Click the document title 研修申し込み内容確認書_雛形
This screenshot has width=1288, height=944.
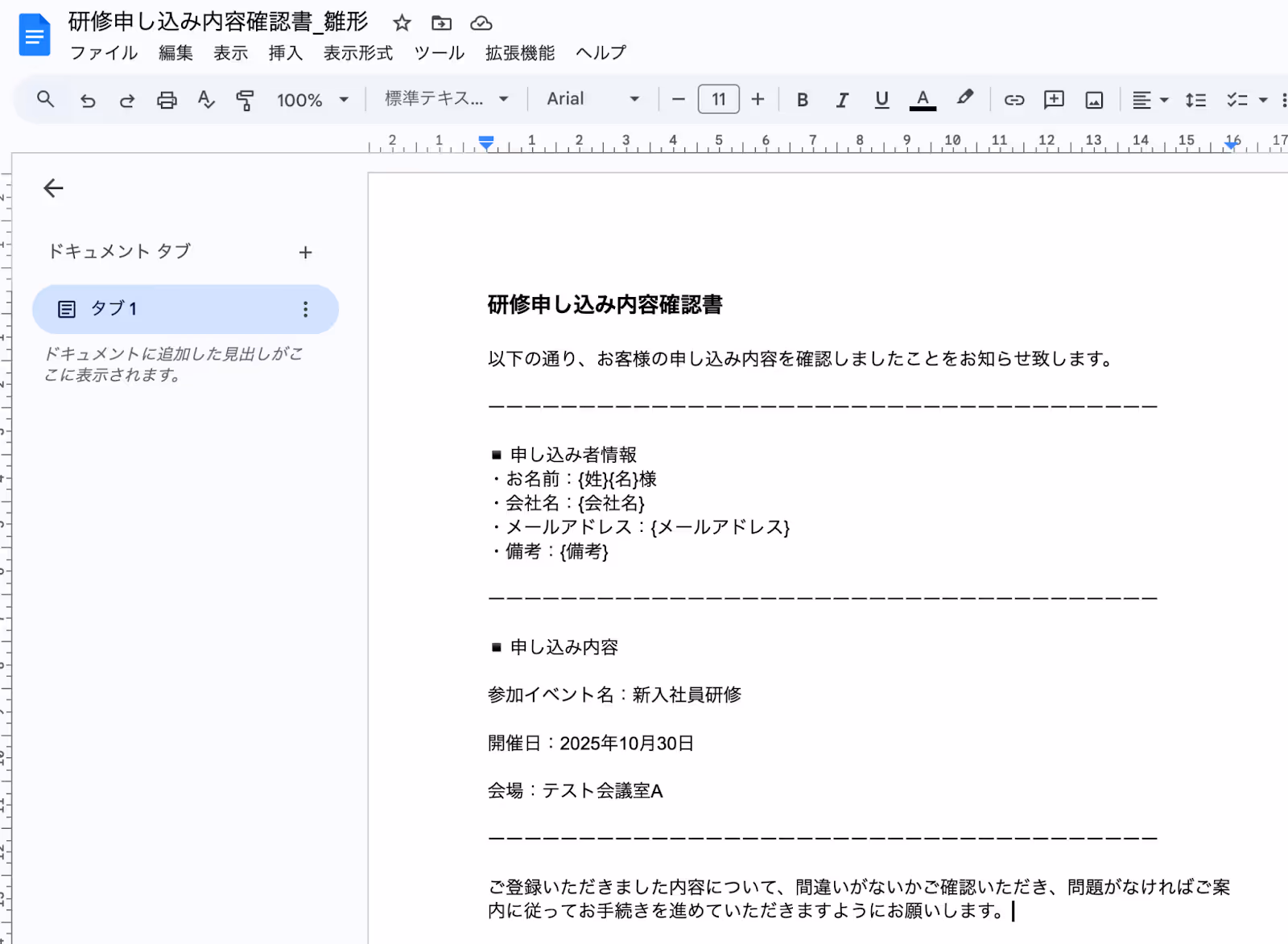pyautogui.click(x=218, y=22)
